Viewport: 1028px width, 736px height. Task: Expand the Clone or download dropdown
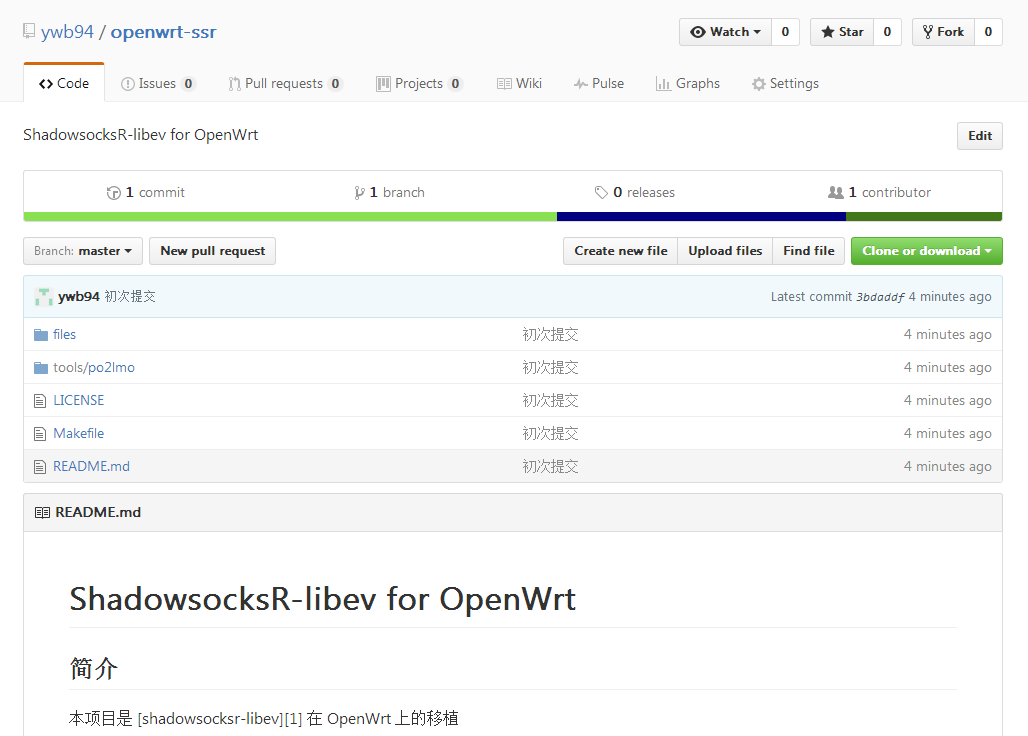point(926,251)
